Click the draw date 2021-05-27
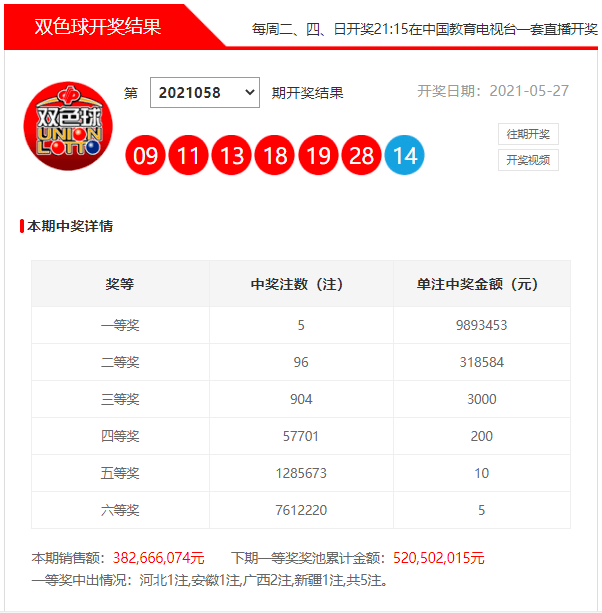The width and height of the screenshot is (602, 613). click(529, 91)
